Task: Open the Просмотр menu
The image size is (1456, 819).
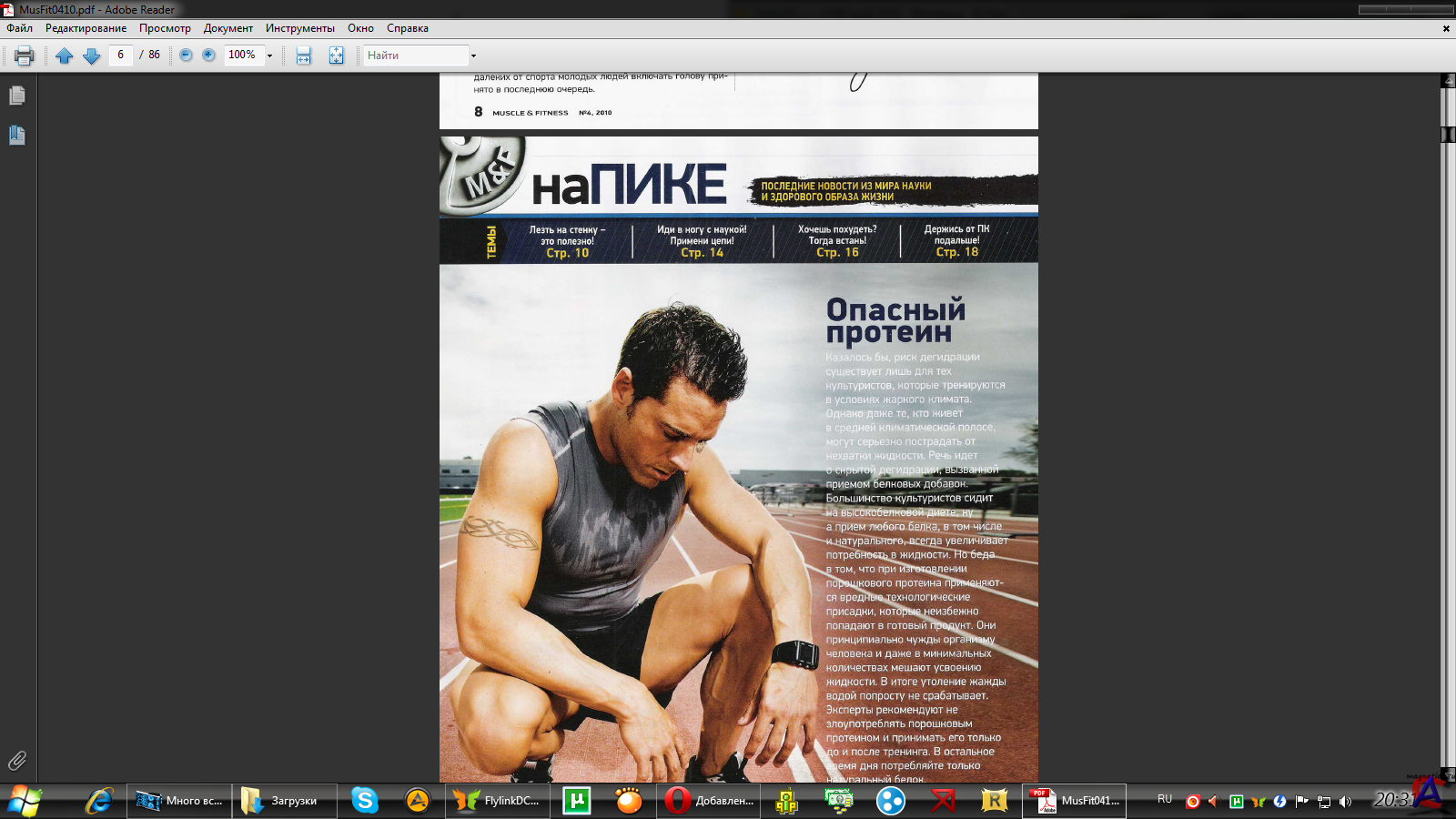Action: point(165,28)
